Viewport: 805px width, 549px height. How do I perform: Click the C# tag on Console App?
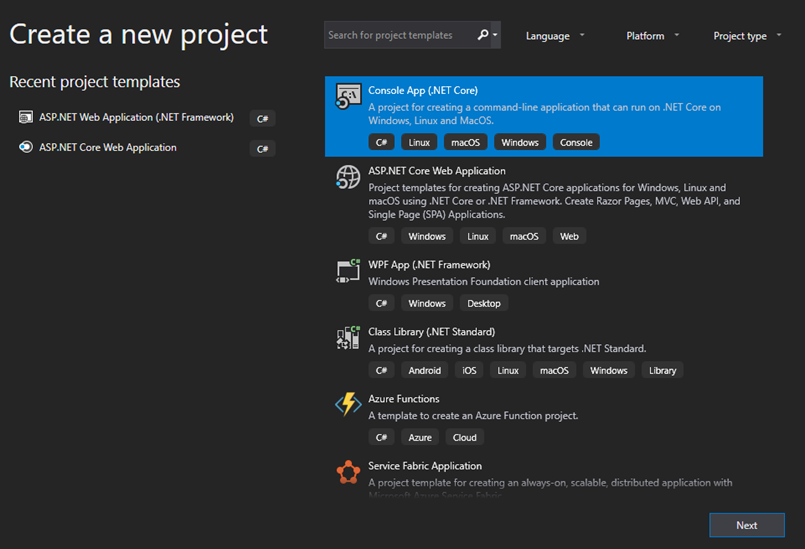(x=381, y=142)
